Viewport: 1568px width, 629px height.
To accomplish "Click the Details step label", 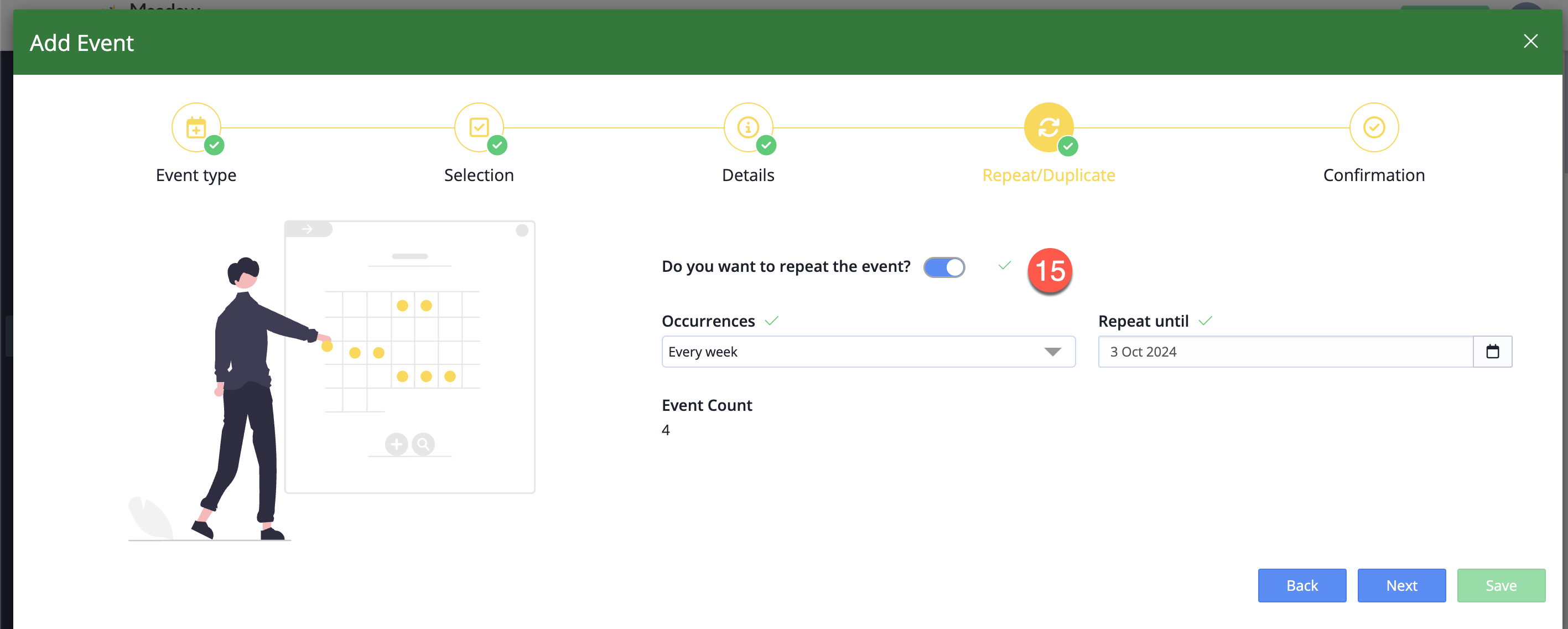I will click(748, 176).
